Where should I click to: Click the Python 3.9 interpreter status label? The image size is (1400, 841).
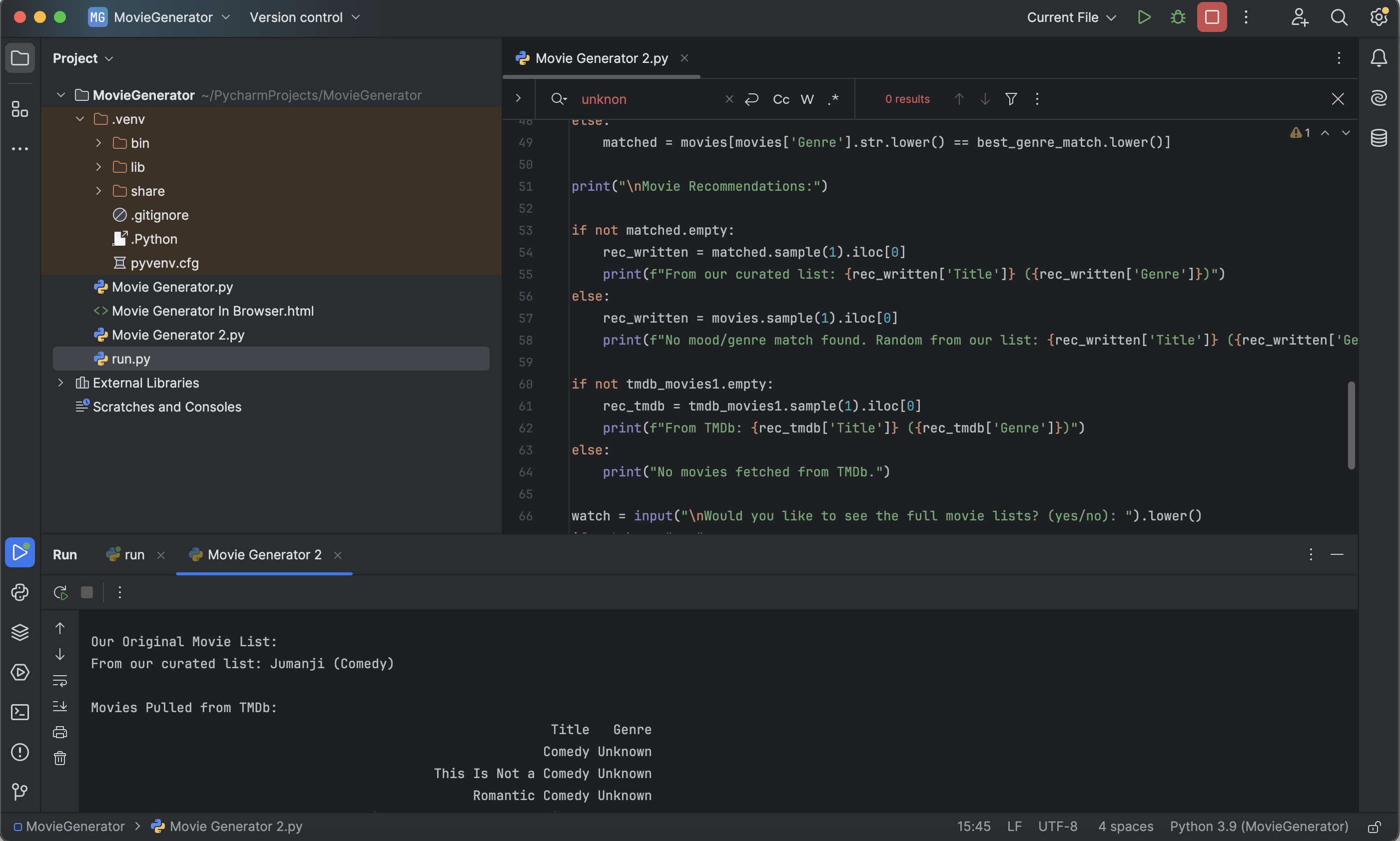click(1258, 826)
